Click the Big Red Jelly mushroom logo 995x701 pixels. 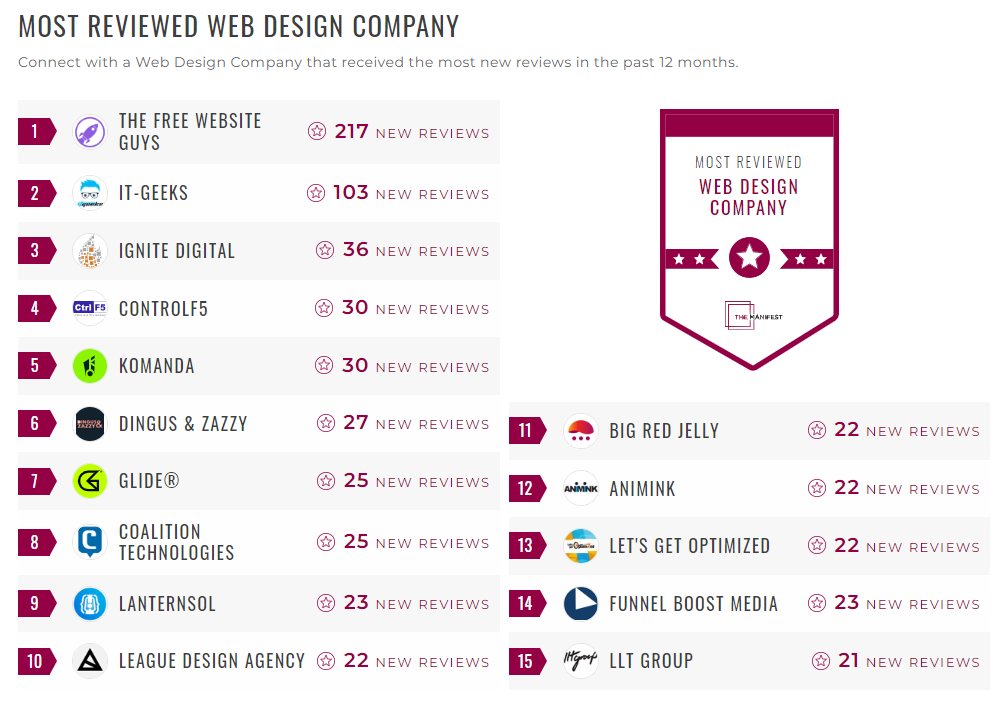580,430
